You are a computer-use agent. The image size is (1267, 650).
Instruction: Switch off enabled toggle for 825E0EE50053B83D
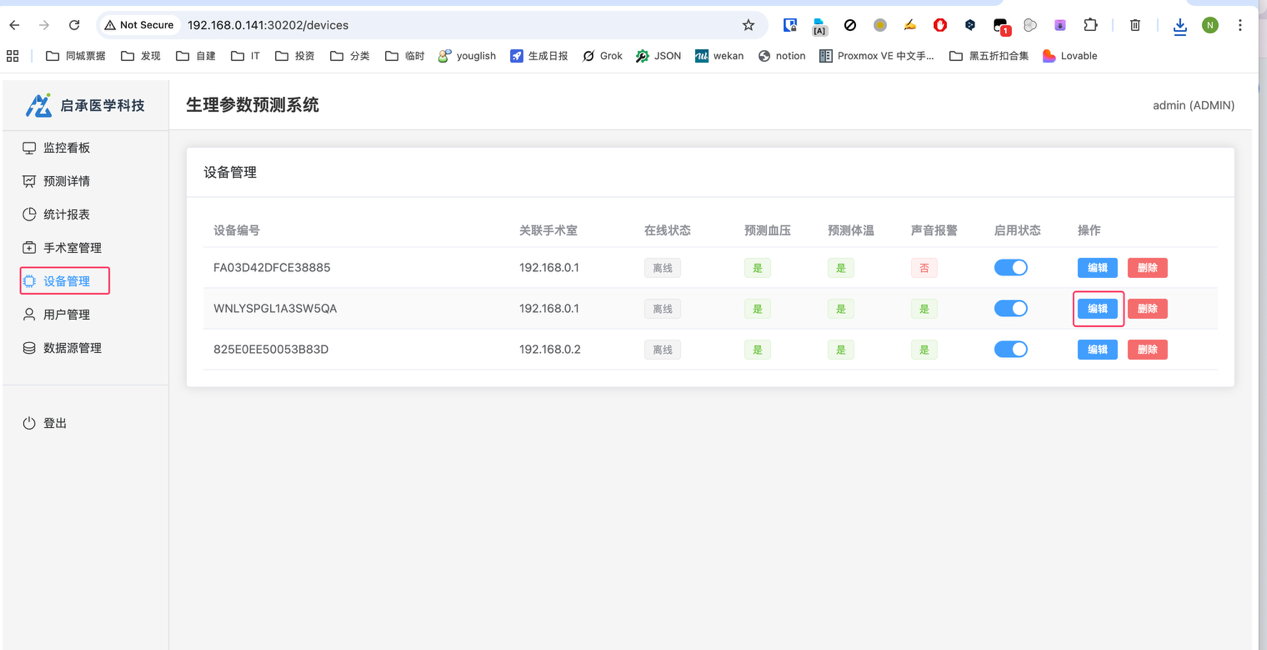1010,350
